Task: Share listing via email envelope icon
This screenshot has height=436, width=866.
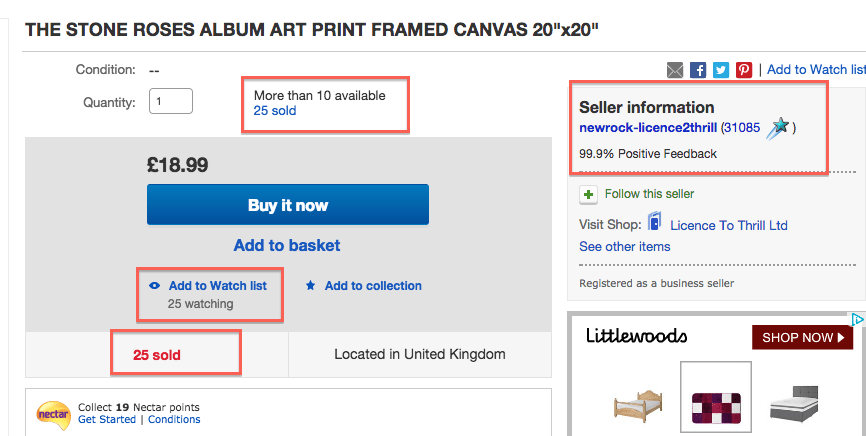Action: pyautogui.click(x=674, y=70)
